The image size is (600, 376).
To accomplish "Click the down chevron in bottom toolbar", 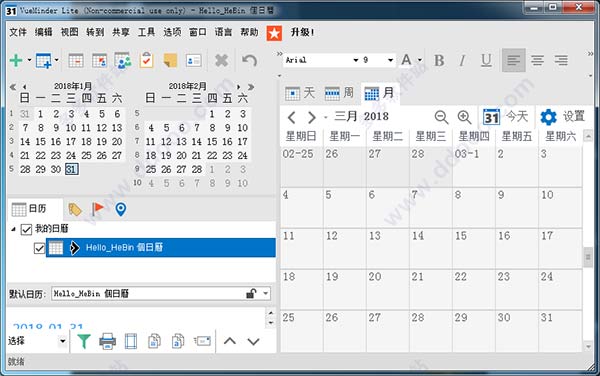I will pyautogui.click(x=253, y=341).
